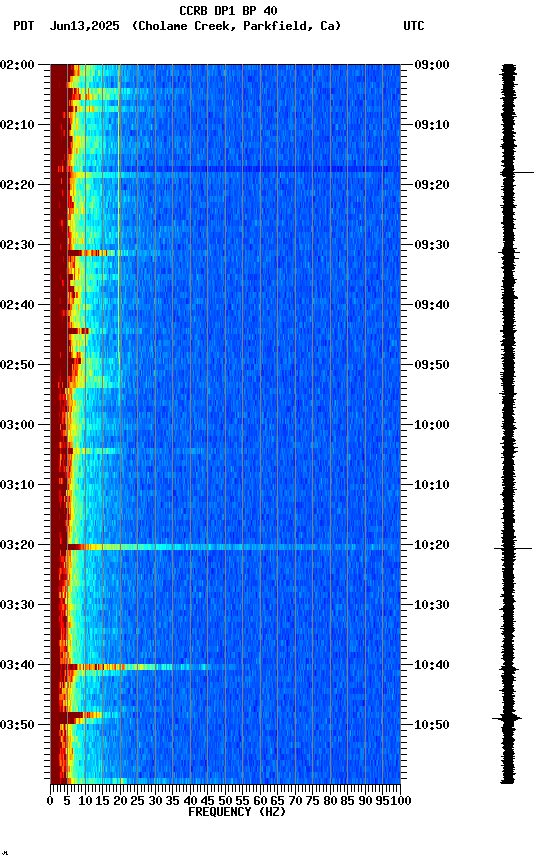This screenshot has height=864, width=552.
Task: Click the '10:00' UTC time label
Action: coord(432,425)
